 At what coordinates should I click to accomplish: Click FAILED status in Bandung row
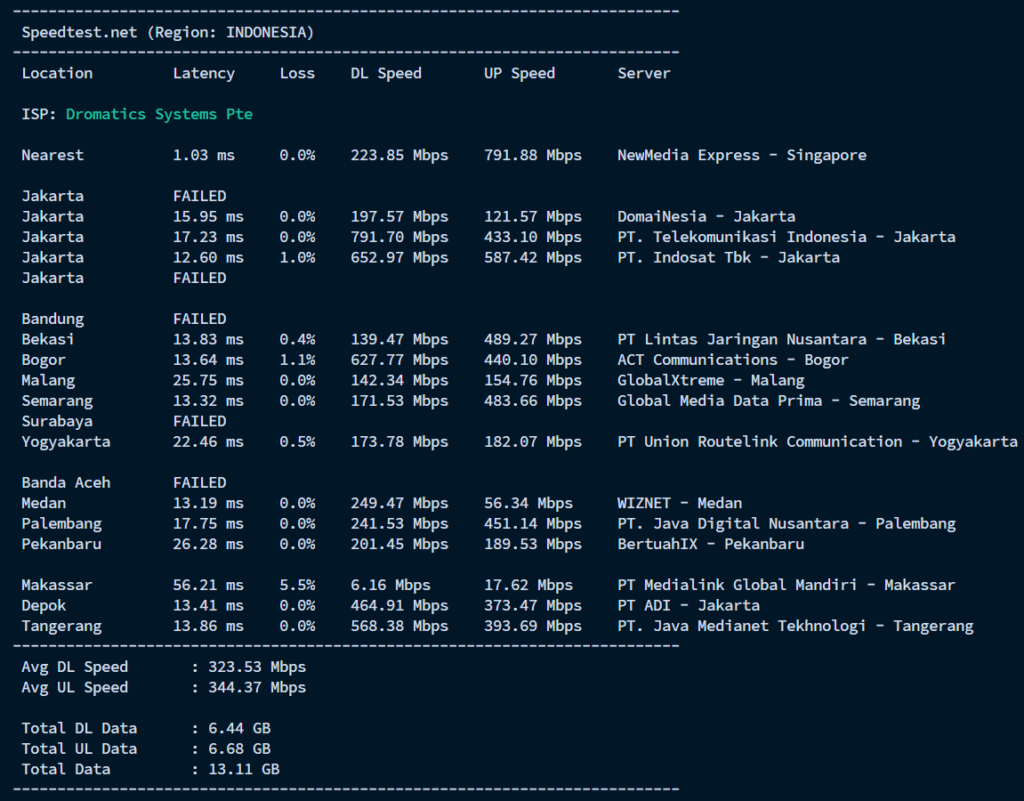click(200, 319)
